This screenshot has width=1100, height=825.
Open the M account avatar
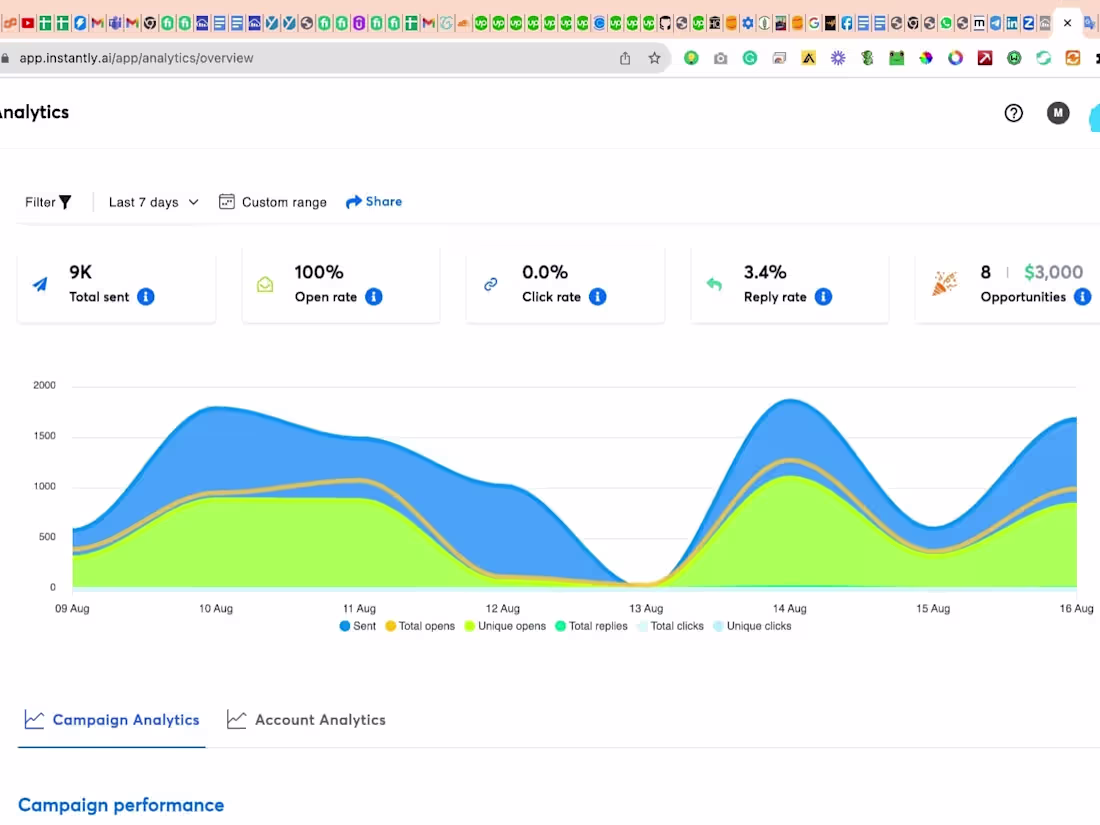tap(1057, 112)
